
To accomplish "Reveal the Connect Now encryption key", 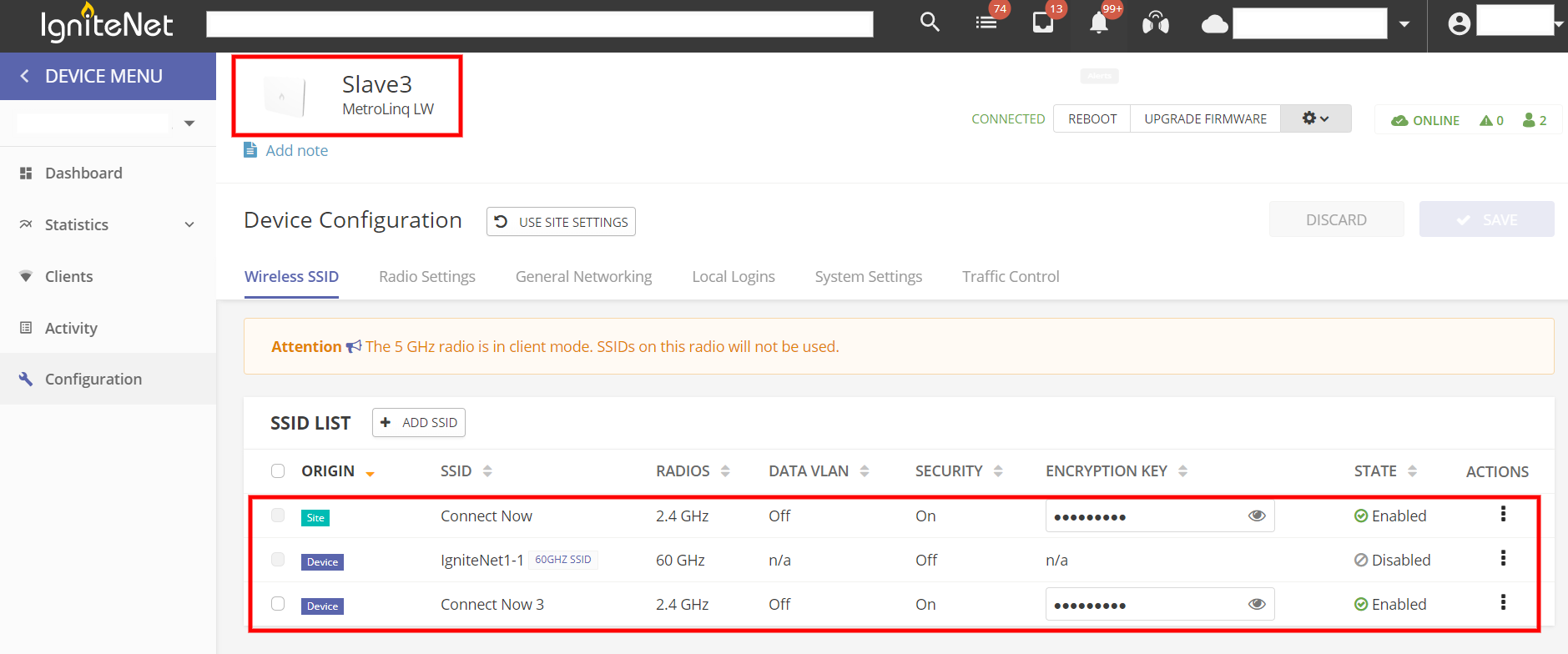I will (x=1257, y=516).
